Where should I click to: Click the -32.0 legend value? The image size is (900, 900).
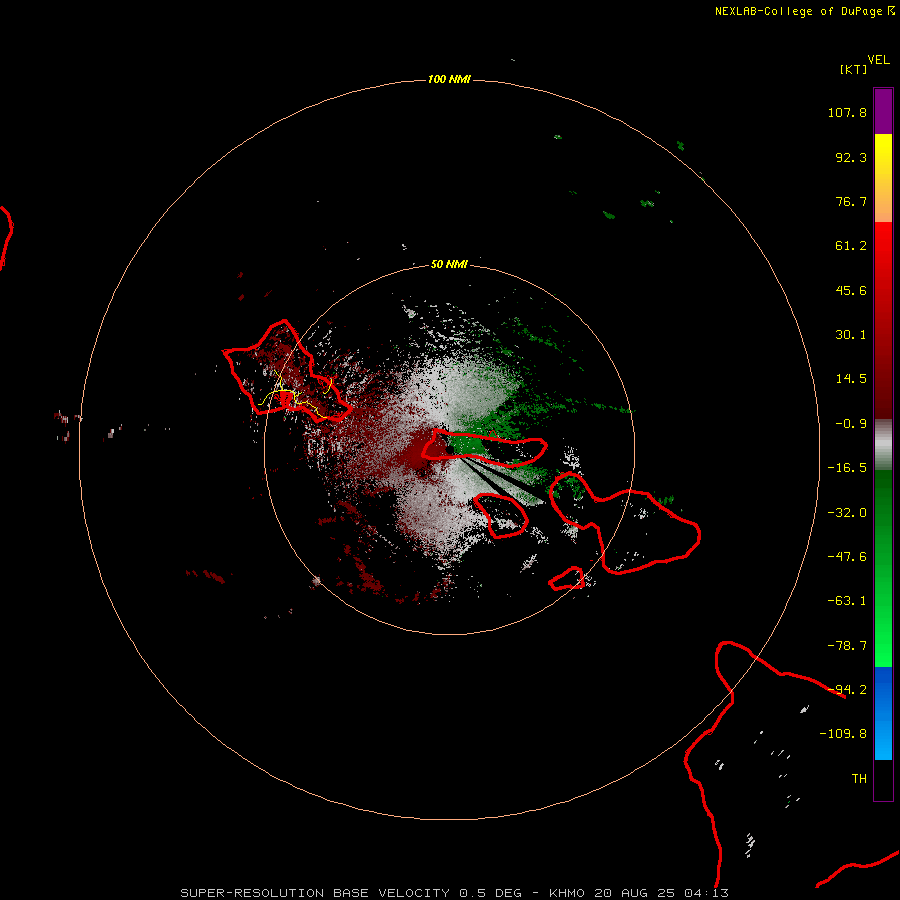(x=847, y=513)
